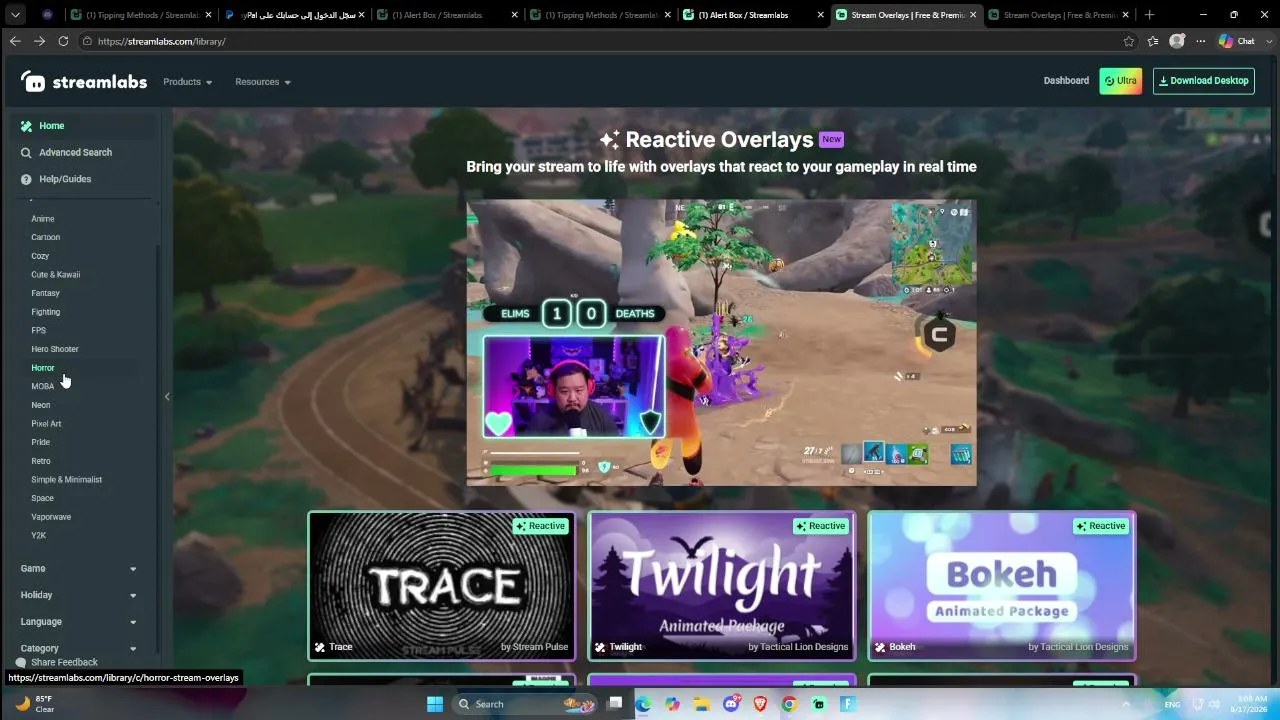Select the FPS theme filter
Image resolution: width=1280 pixels, height=720 pixels.
pos(38,331)
